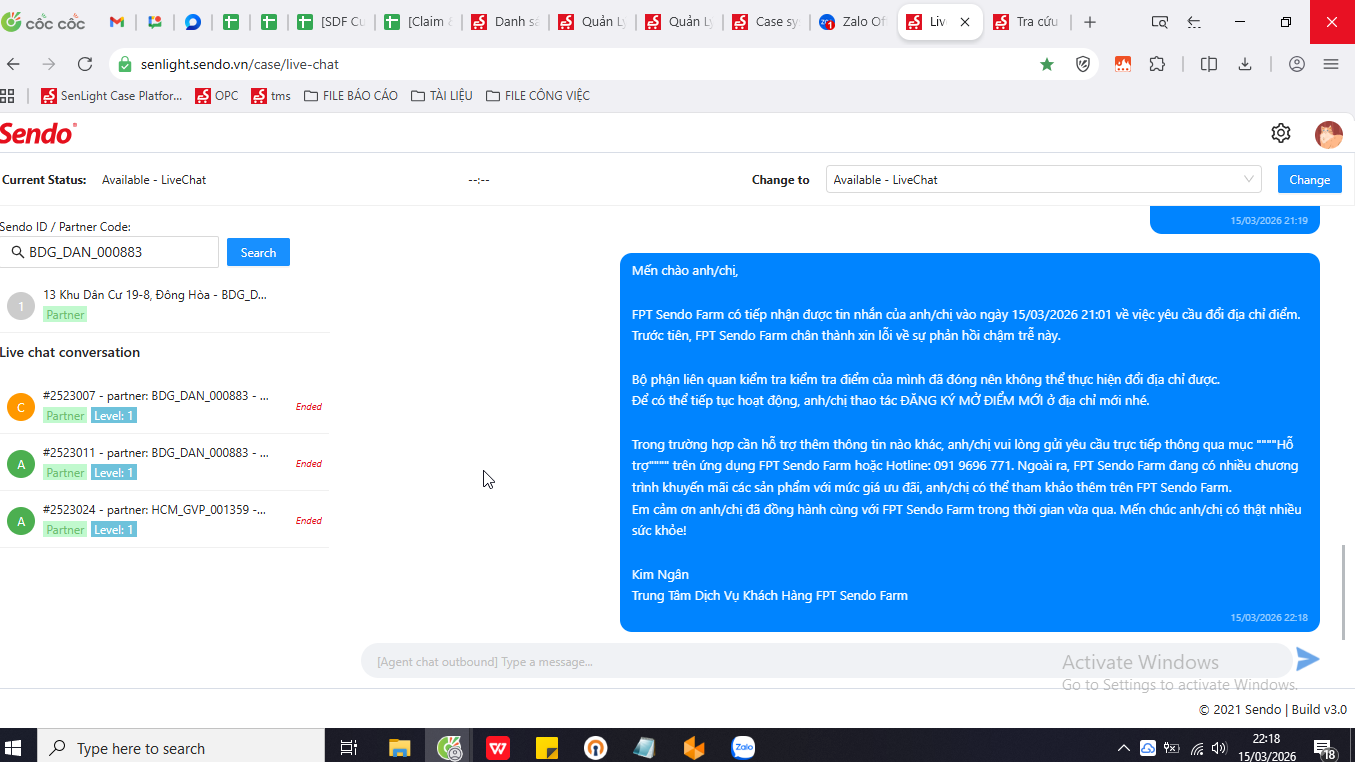Switch to the Claim spreadsheet tab
The image size is (1355, 762).
coord(419,22)
